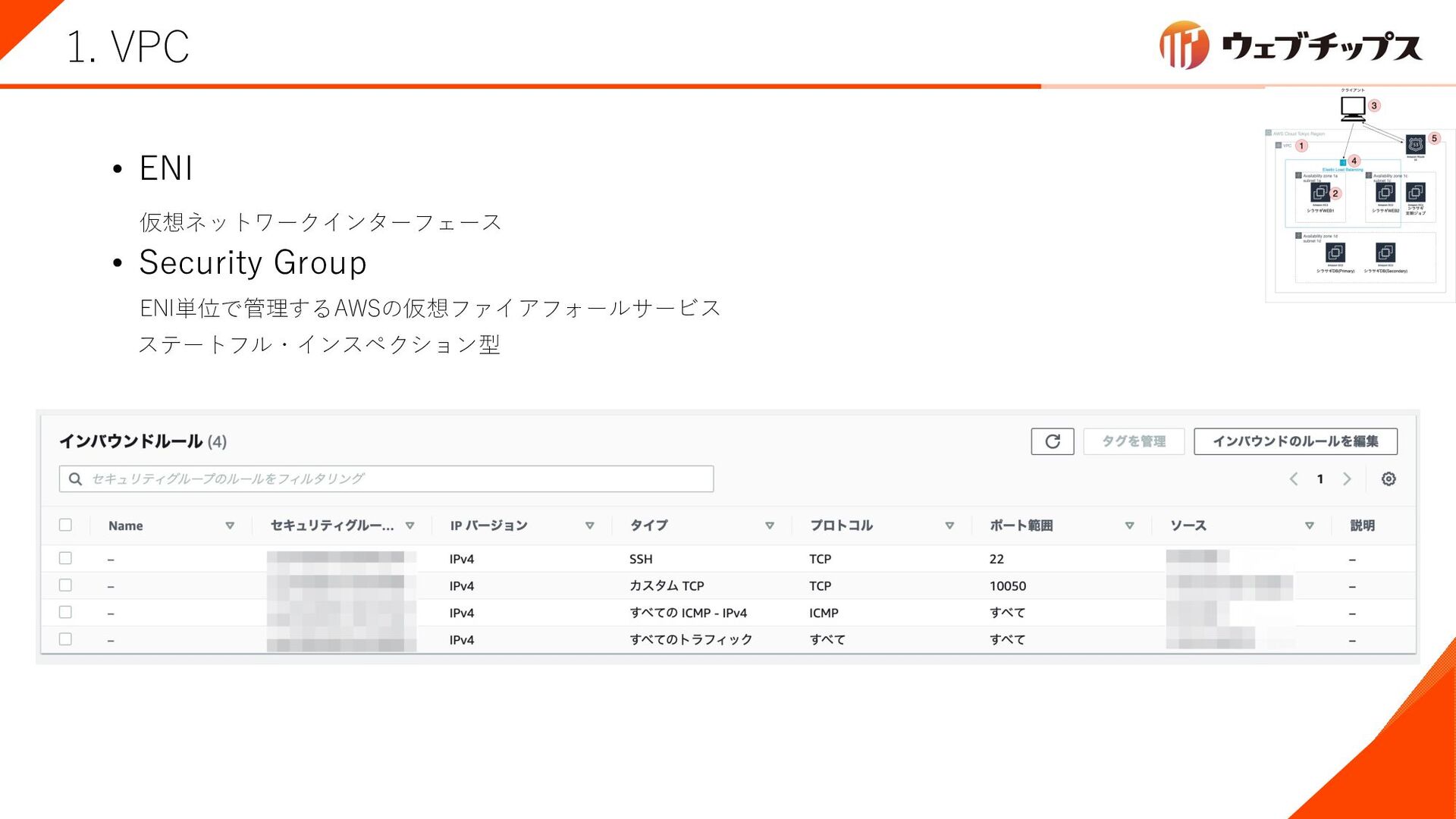The height and width of the screenshot is (819, 1456).
Task: Click ステートフル・インスペクション型 text
Action: (319, 344)
